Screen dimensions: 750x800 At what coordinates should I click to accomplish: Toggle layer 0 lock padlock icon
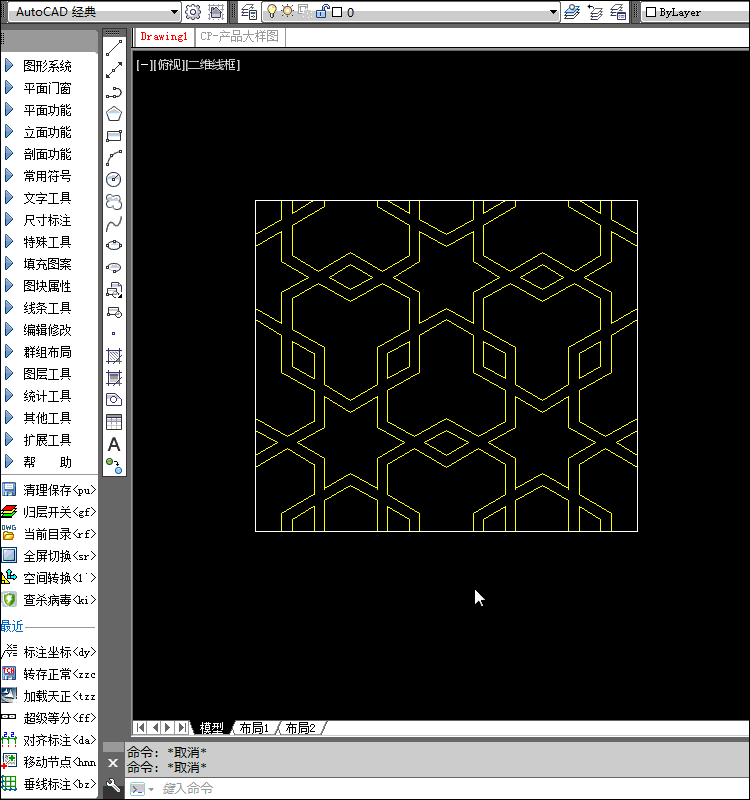click(x=322, y=11)
